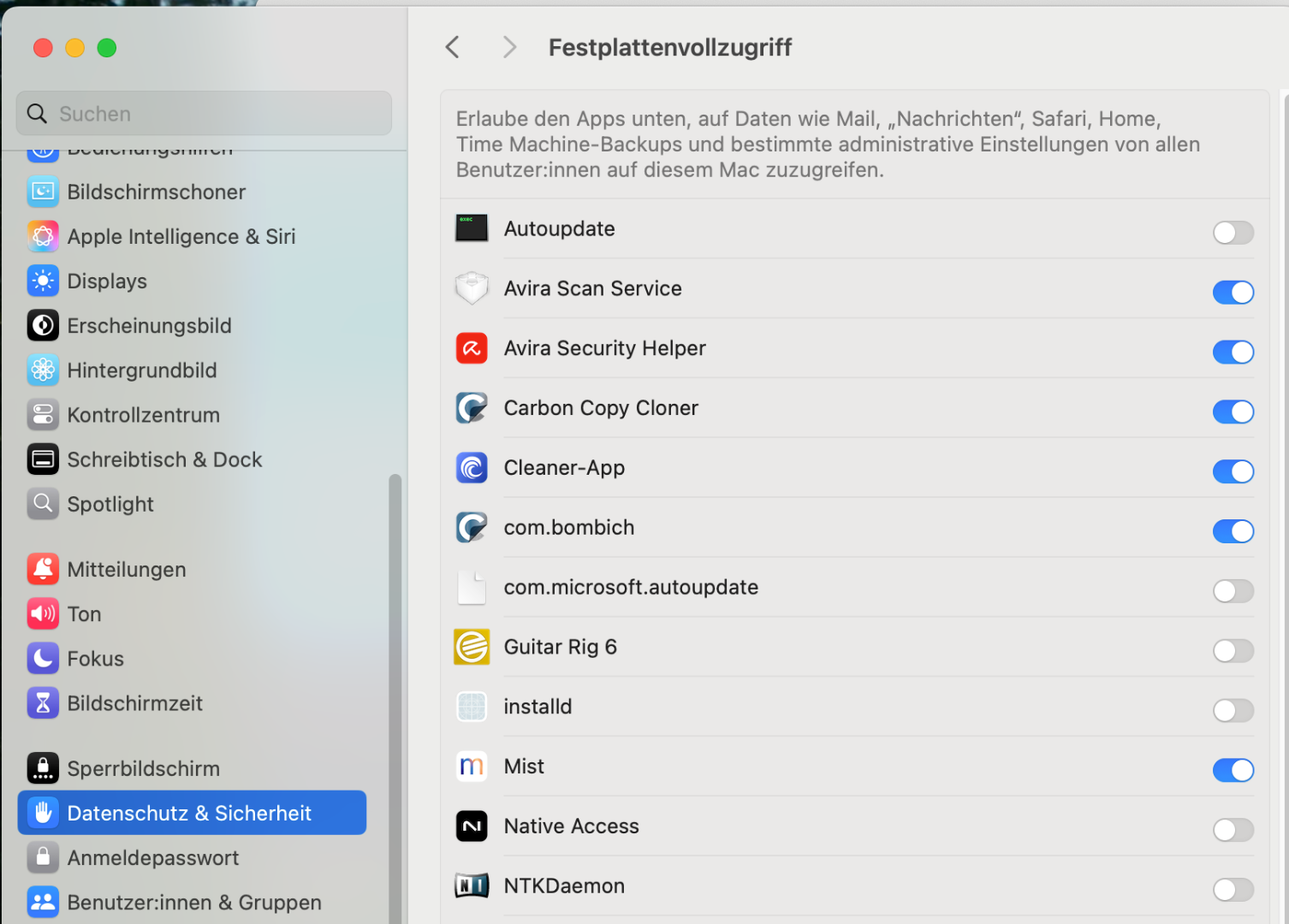Click the Cleaner-App icon
Image resolution: width=1289 pixels, height=924 pixels.
coord(472,468)
